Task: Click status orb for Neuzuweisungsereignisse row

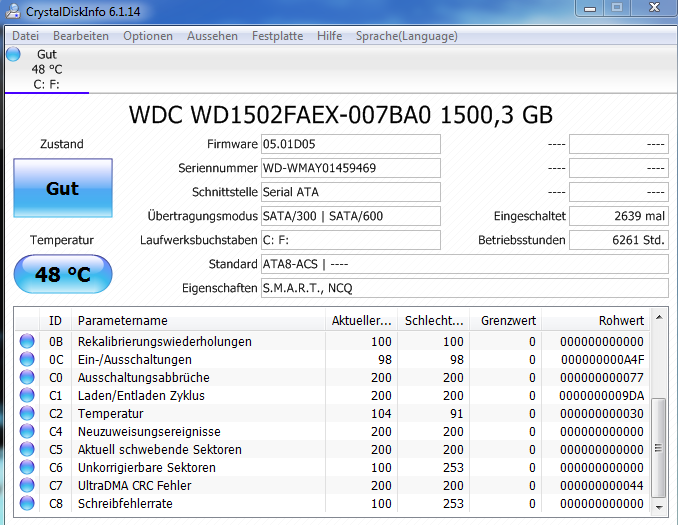Action: (27, 432)
